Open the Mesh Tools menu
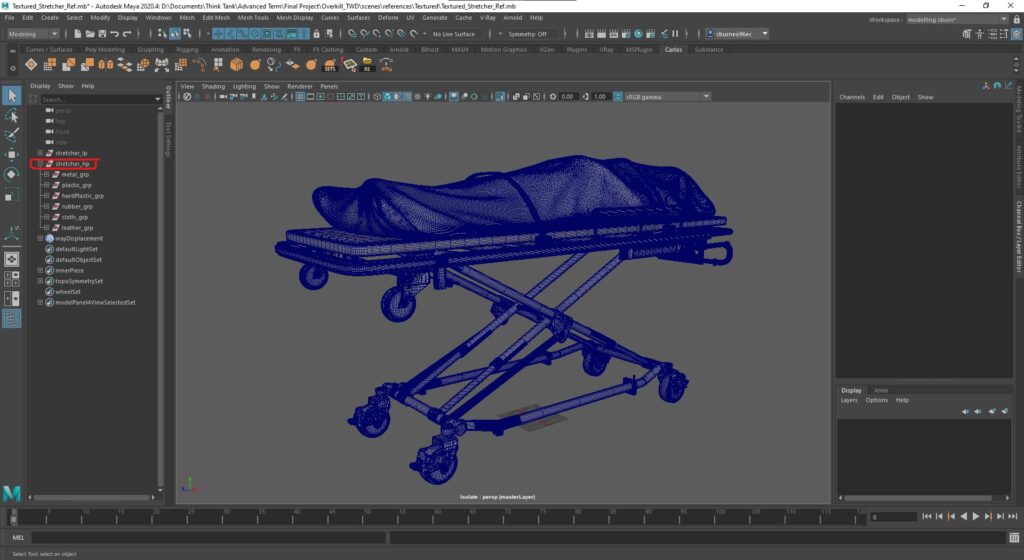The width and height of the screenshot is (1024, 560). tap(253, 18)
